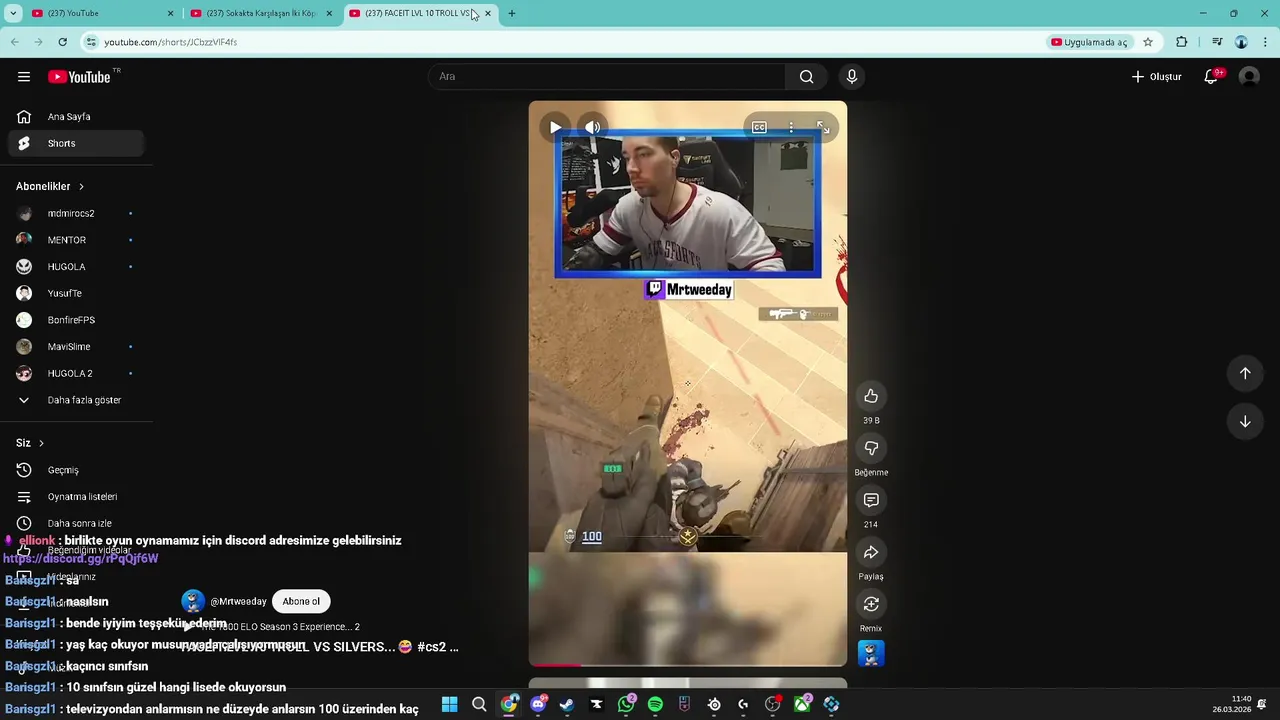The width and height of the screenshot is (1280, 720).
Task: Close the FACEIT LVL 10 TROLL tab
Action: tap(488, 14)
